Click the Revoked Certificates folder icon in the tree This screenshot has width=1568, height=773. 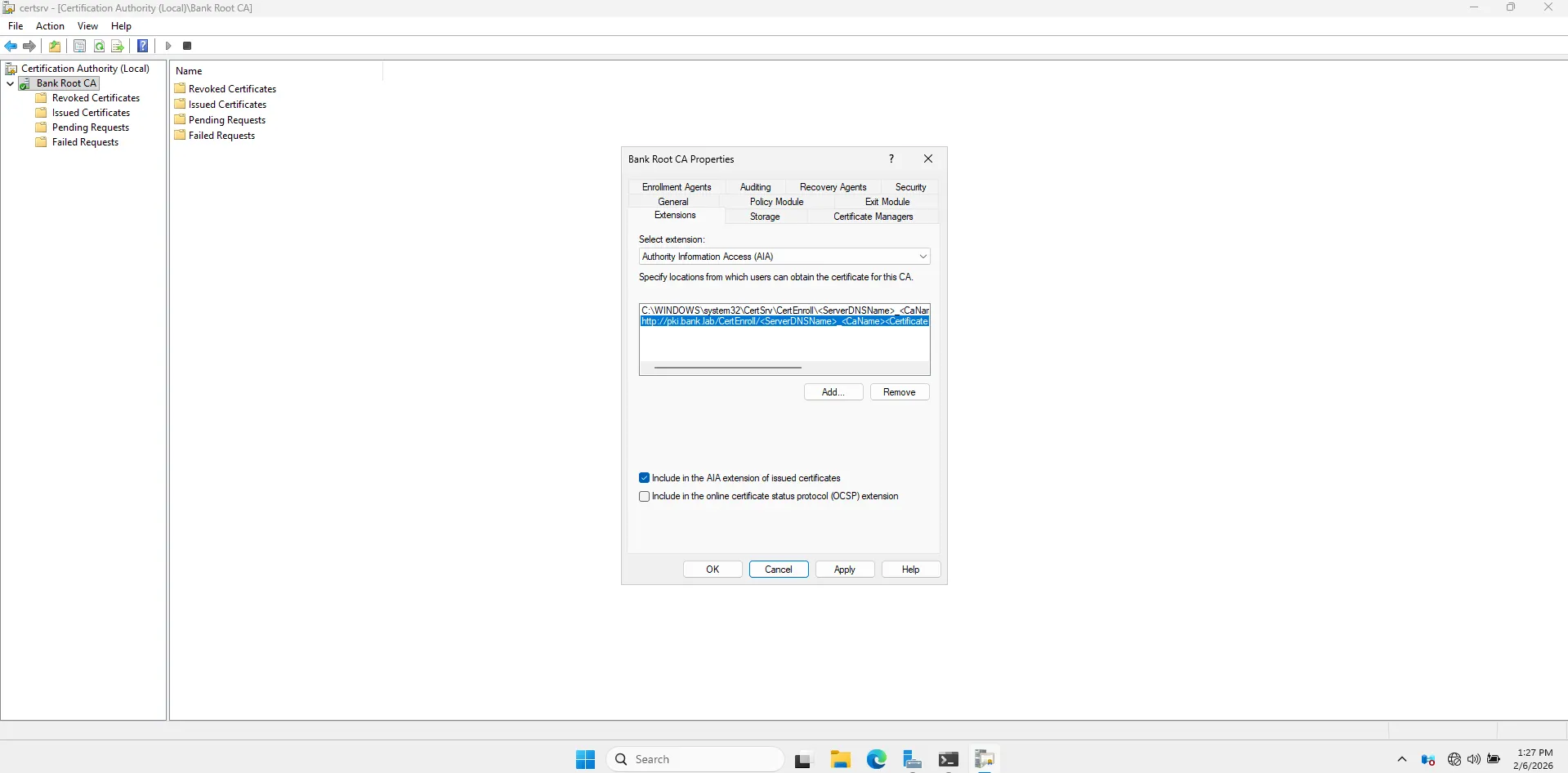pos(41,98)
